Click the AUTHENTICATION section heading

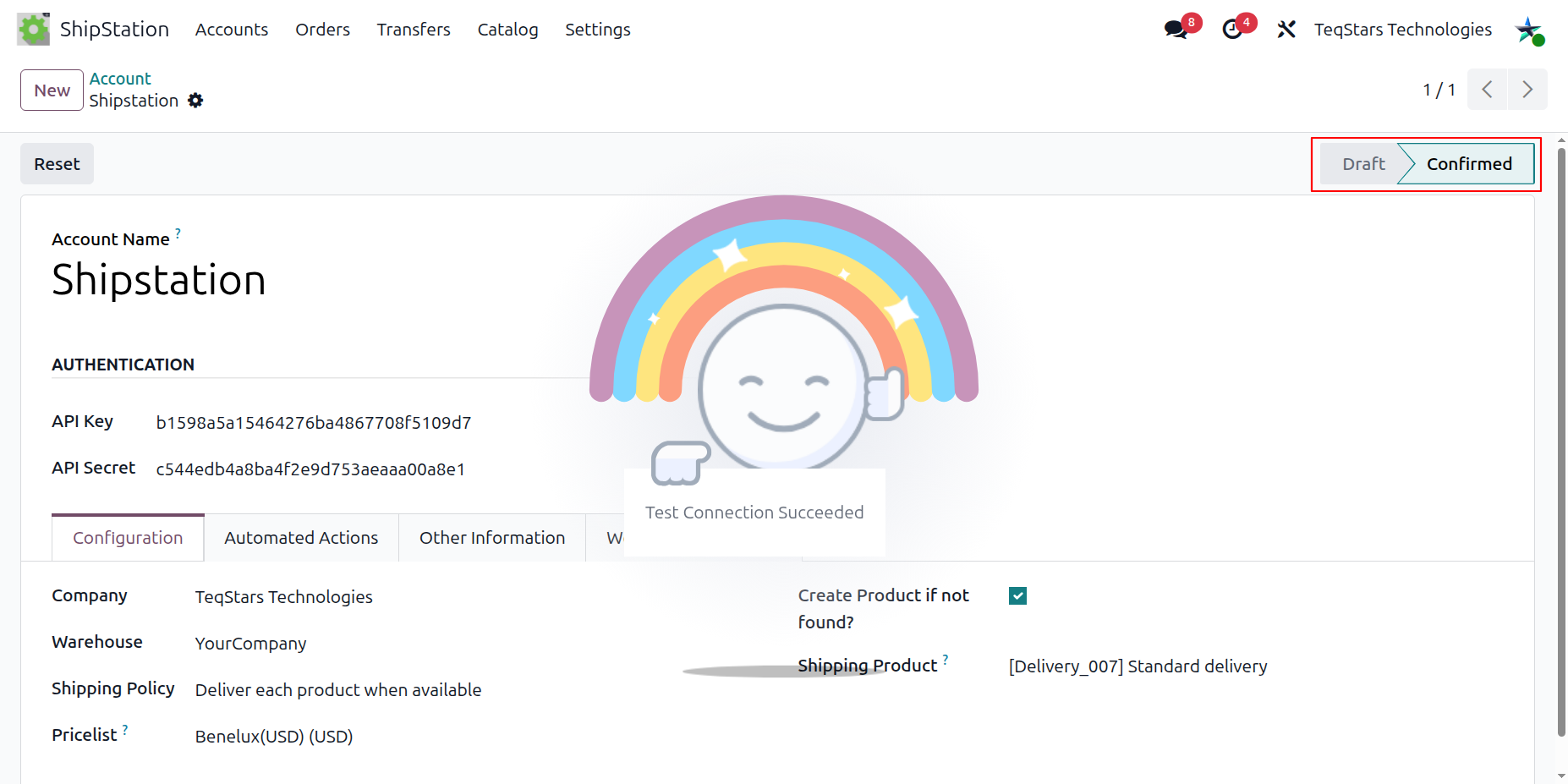123,365
